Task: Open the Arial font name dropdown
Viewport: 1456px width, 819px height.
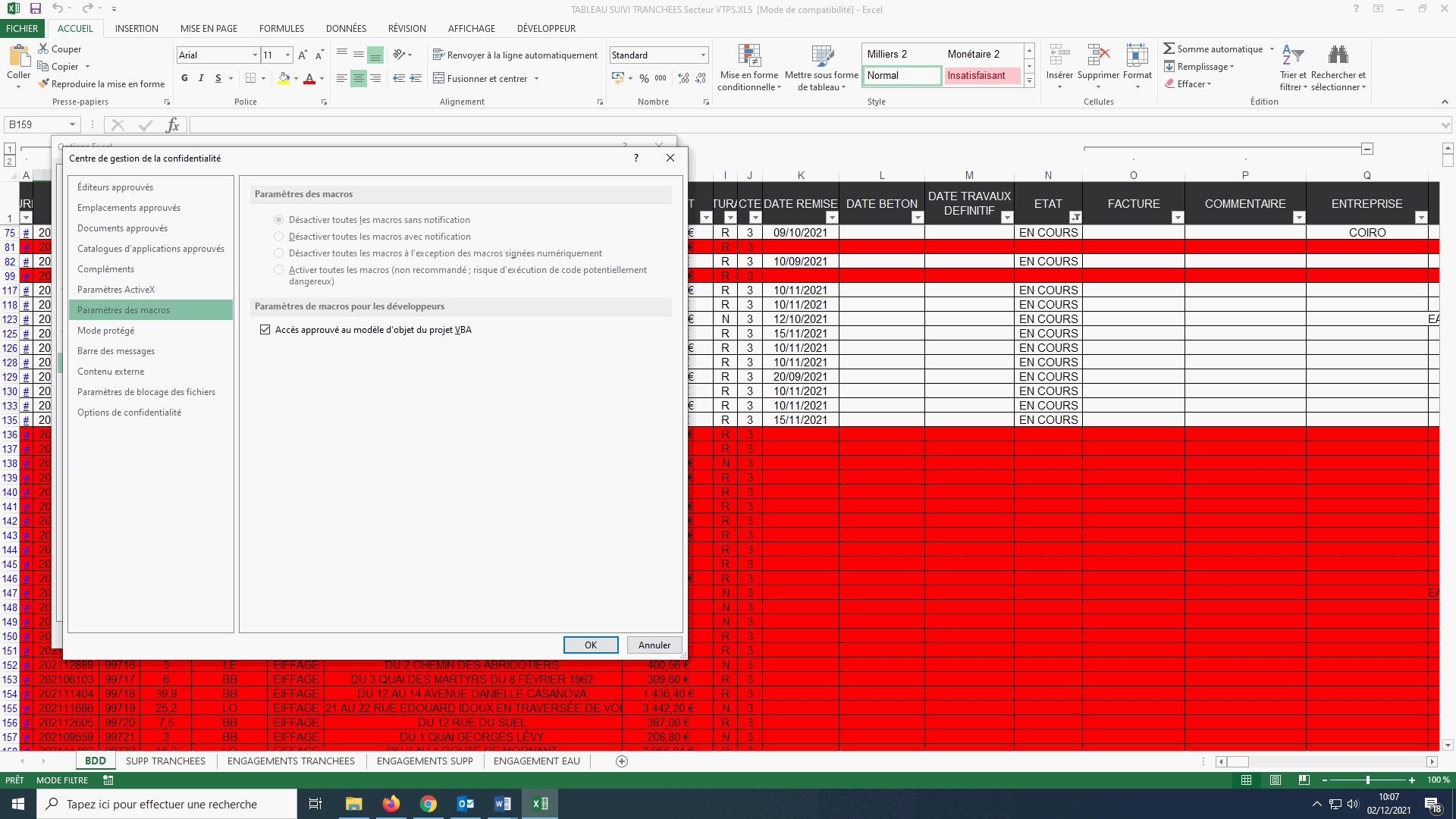Action: (x=255, y=55)
